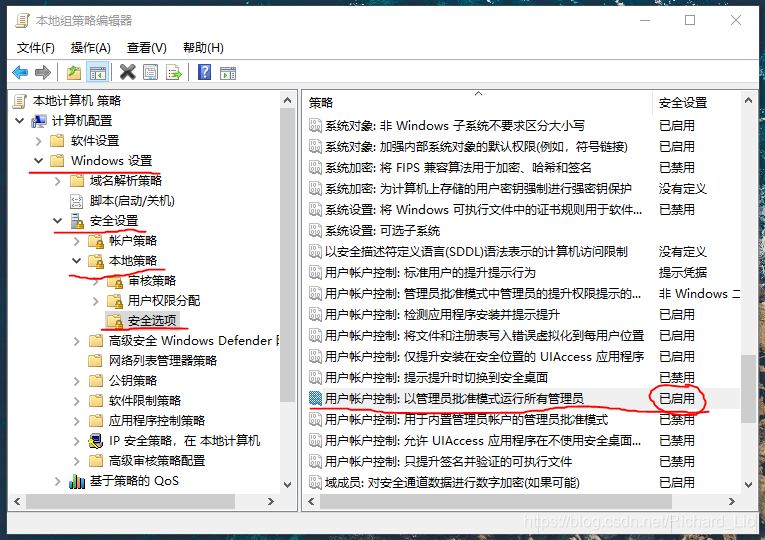Select policy 以安全描述符定义语言(SDDL)语法

476,252
